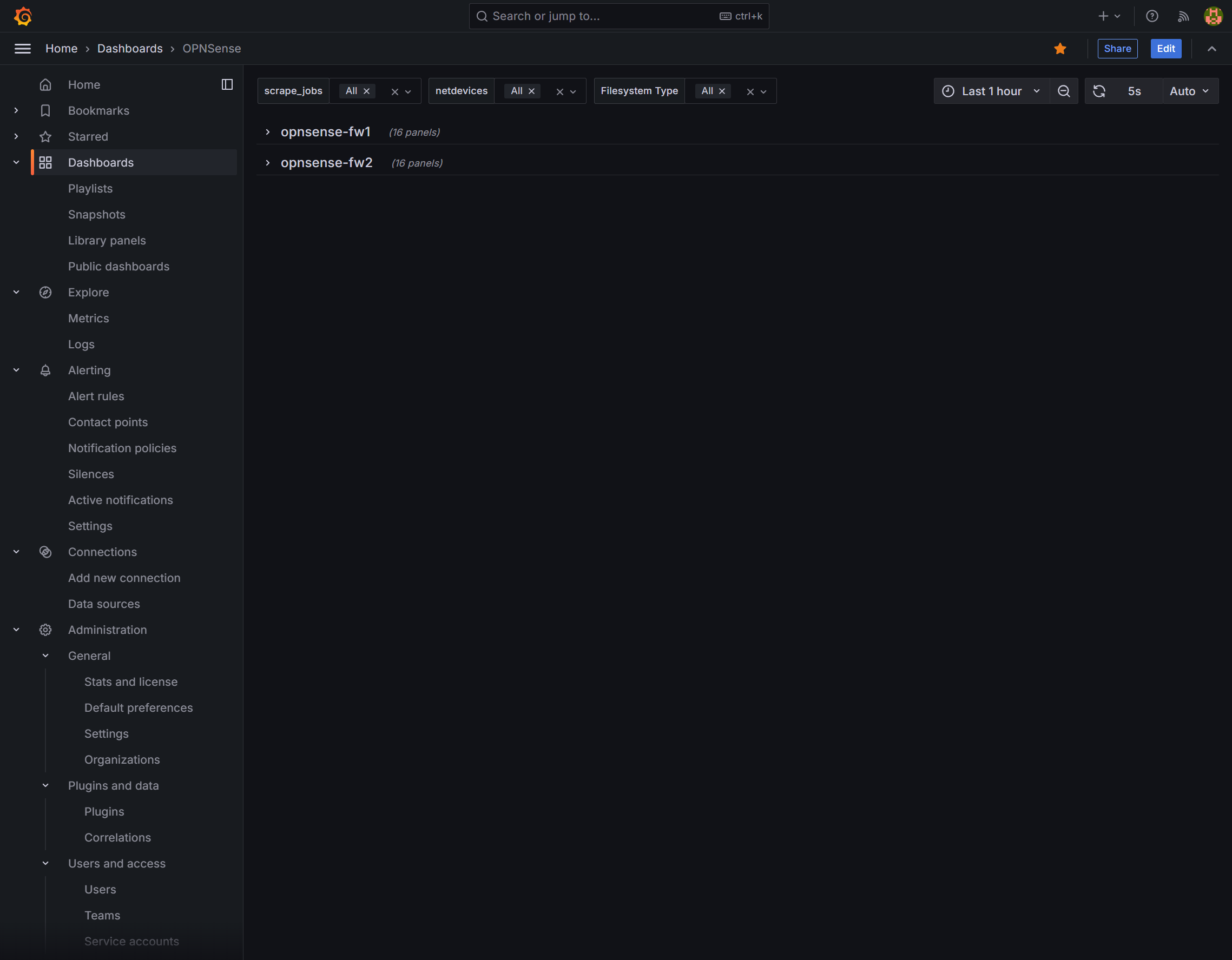1232x960 pixels.
Task: Open the scrape_jobs variable dropdown
Action: (x=408, y=92)
